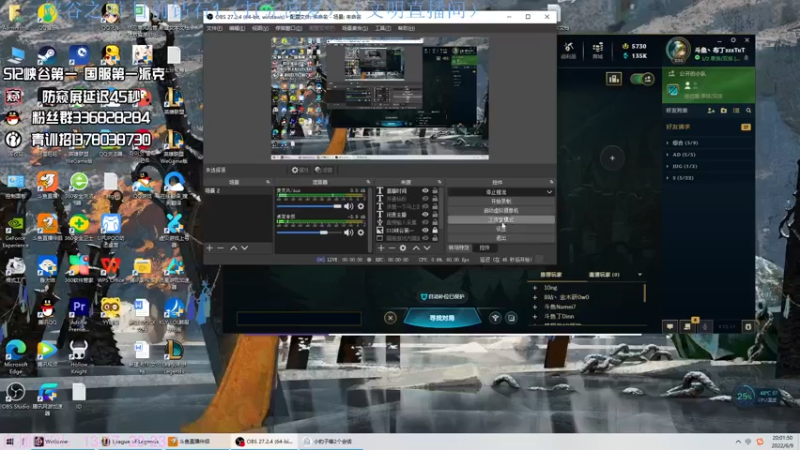Invite player 10ng with plus icon
This screenshot has width=800, height=450.
coord(535,288)
